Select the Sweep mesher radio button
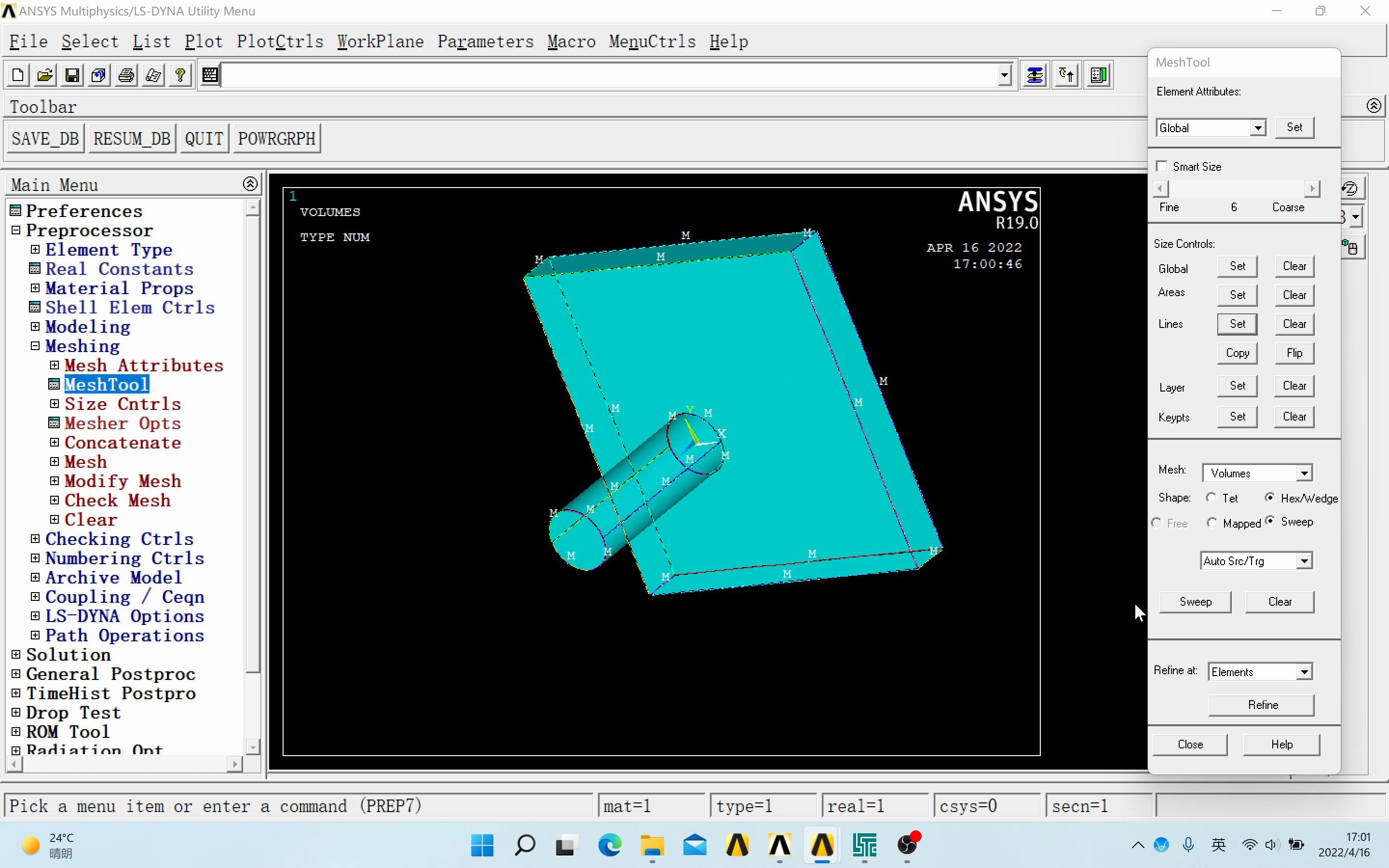 [x=1270, y=521]
